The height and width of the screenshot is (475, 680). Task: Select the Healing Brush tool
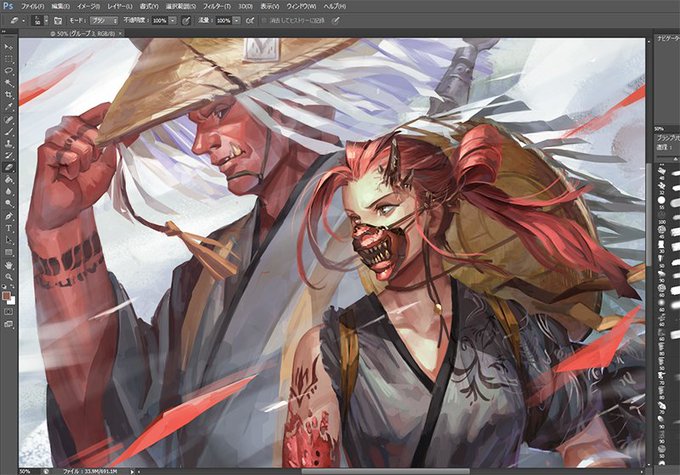[x=8, y=119]
